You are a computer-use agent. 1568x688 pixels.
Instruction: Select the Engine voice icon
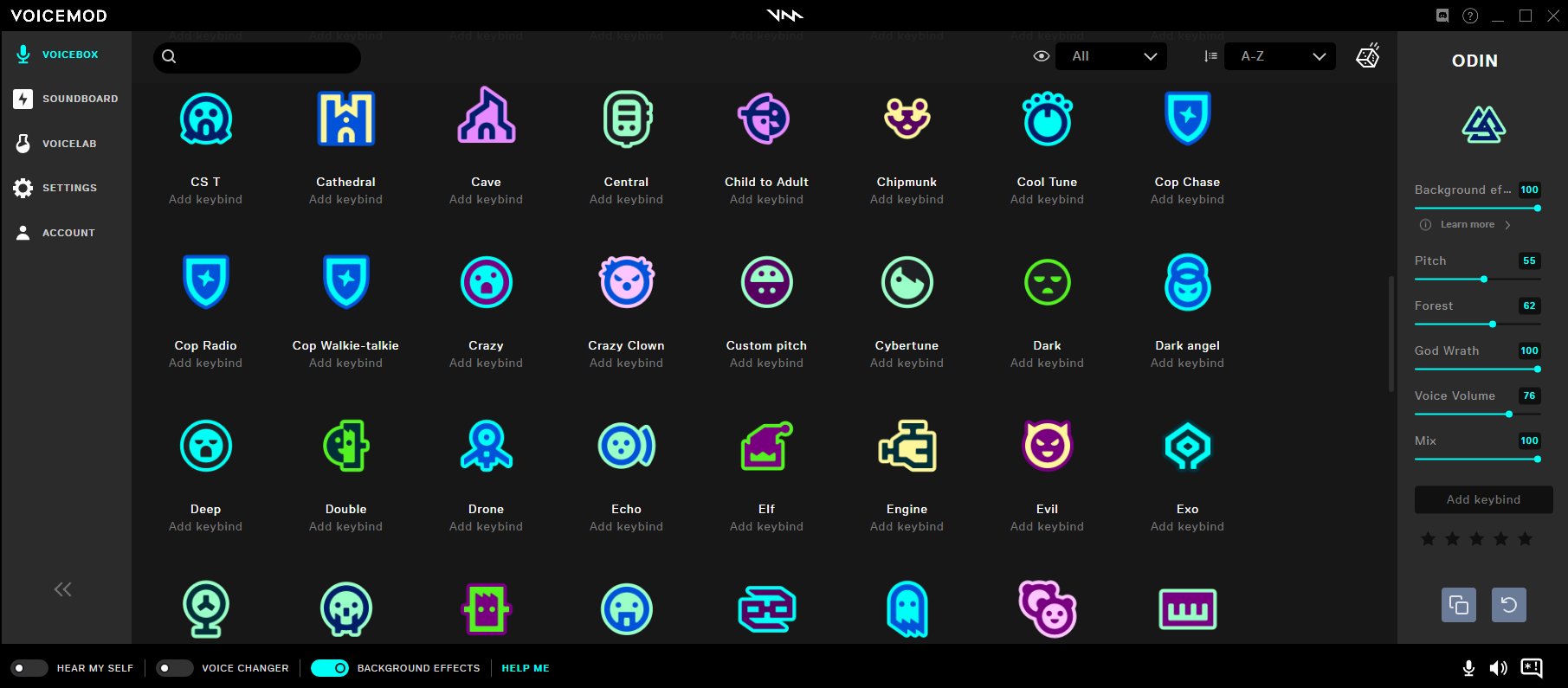click(x=907, y=446)
